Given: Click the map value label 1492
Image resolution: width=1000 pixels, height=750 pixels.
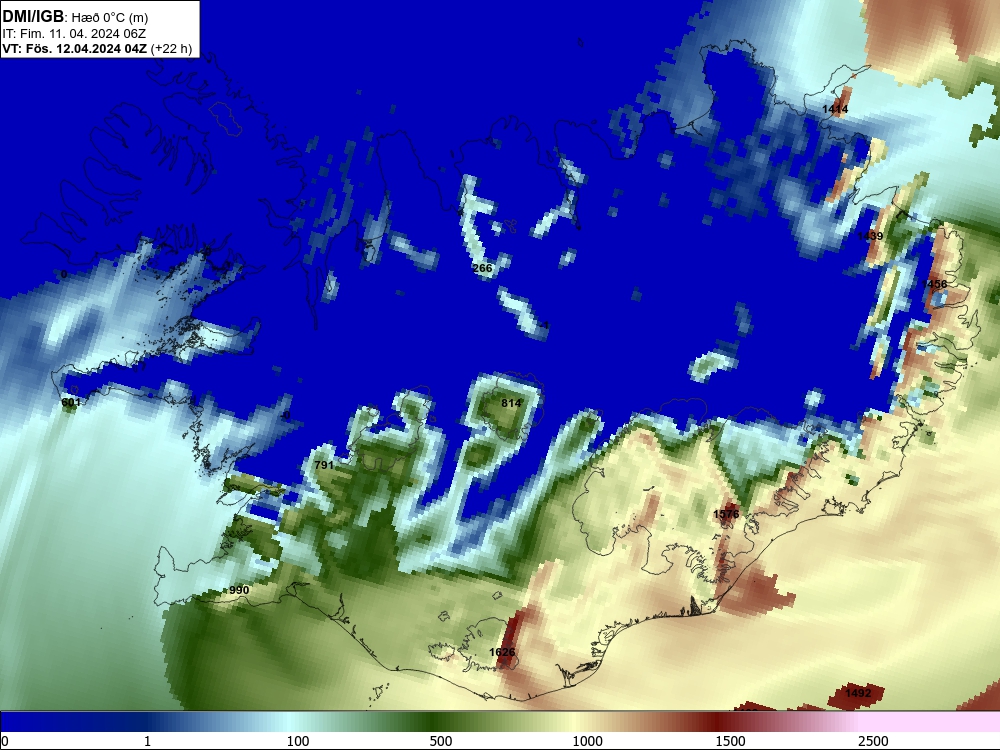Looking at the screenshot, I should coord(858,693).
